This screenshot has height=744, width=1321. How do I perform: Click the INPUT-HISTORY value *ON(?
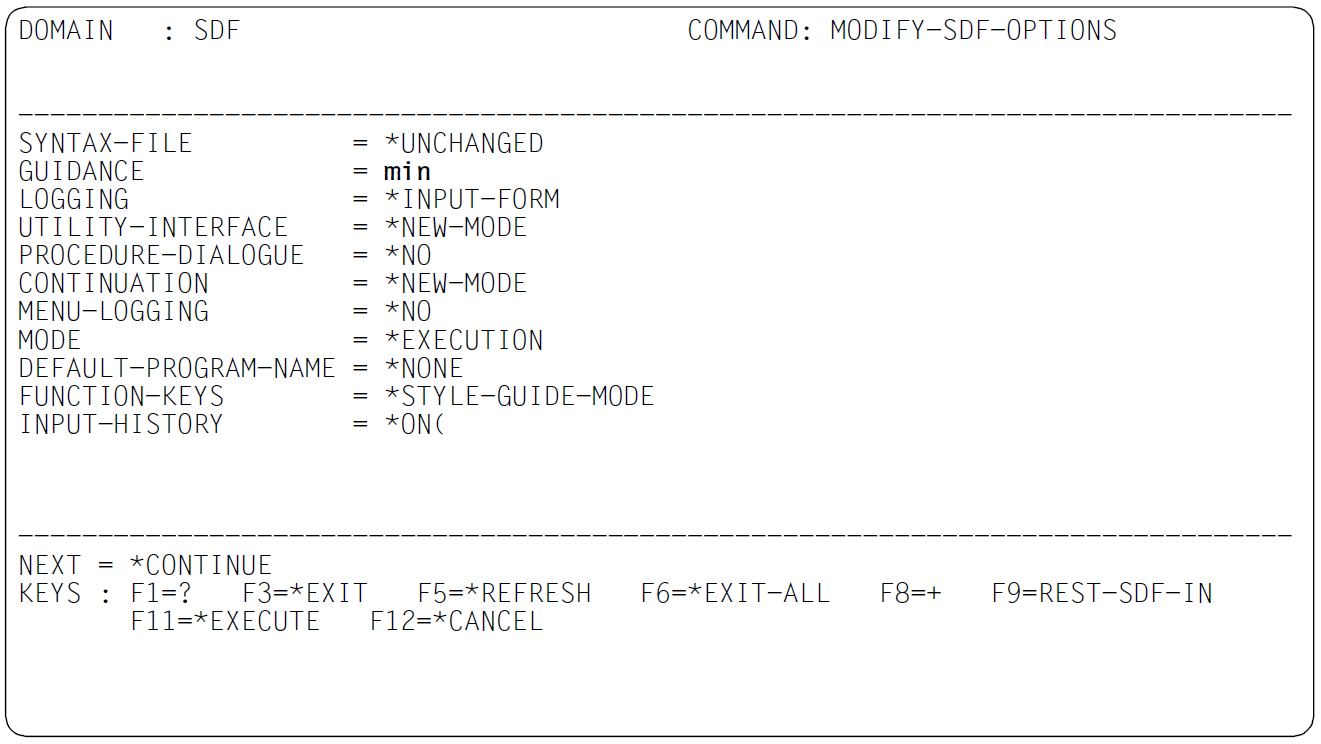coord(414,424)
